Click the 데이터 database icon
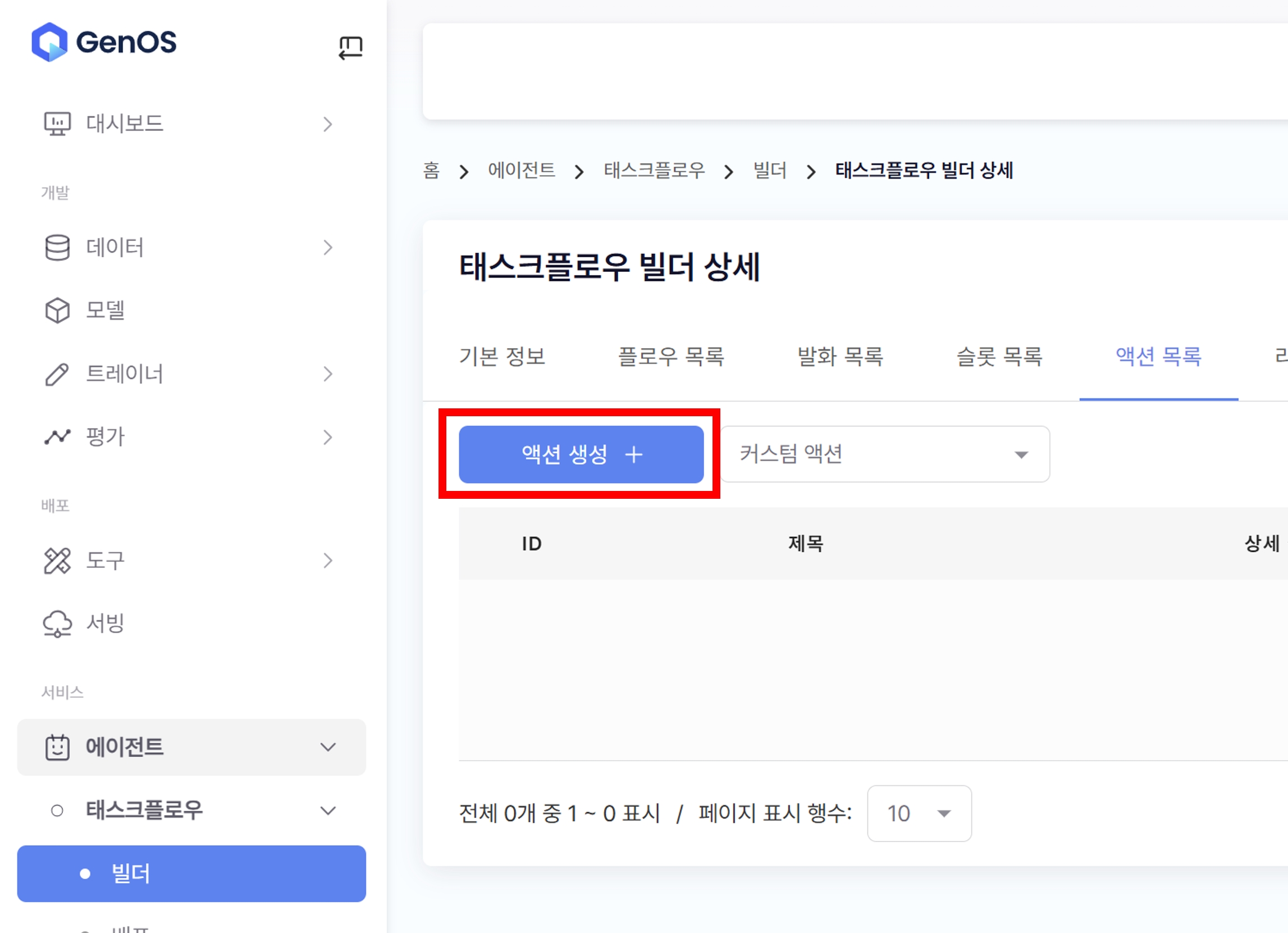Viewport: 1288px width, 933px height. 57,248
